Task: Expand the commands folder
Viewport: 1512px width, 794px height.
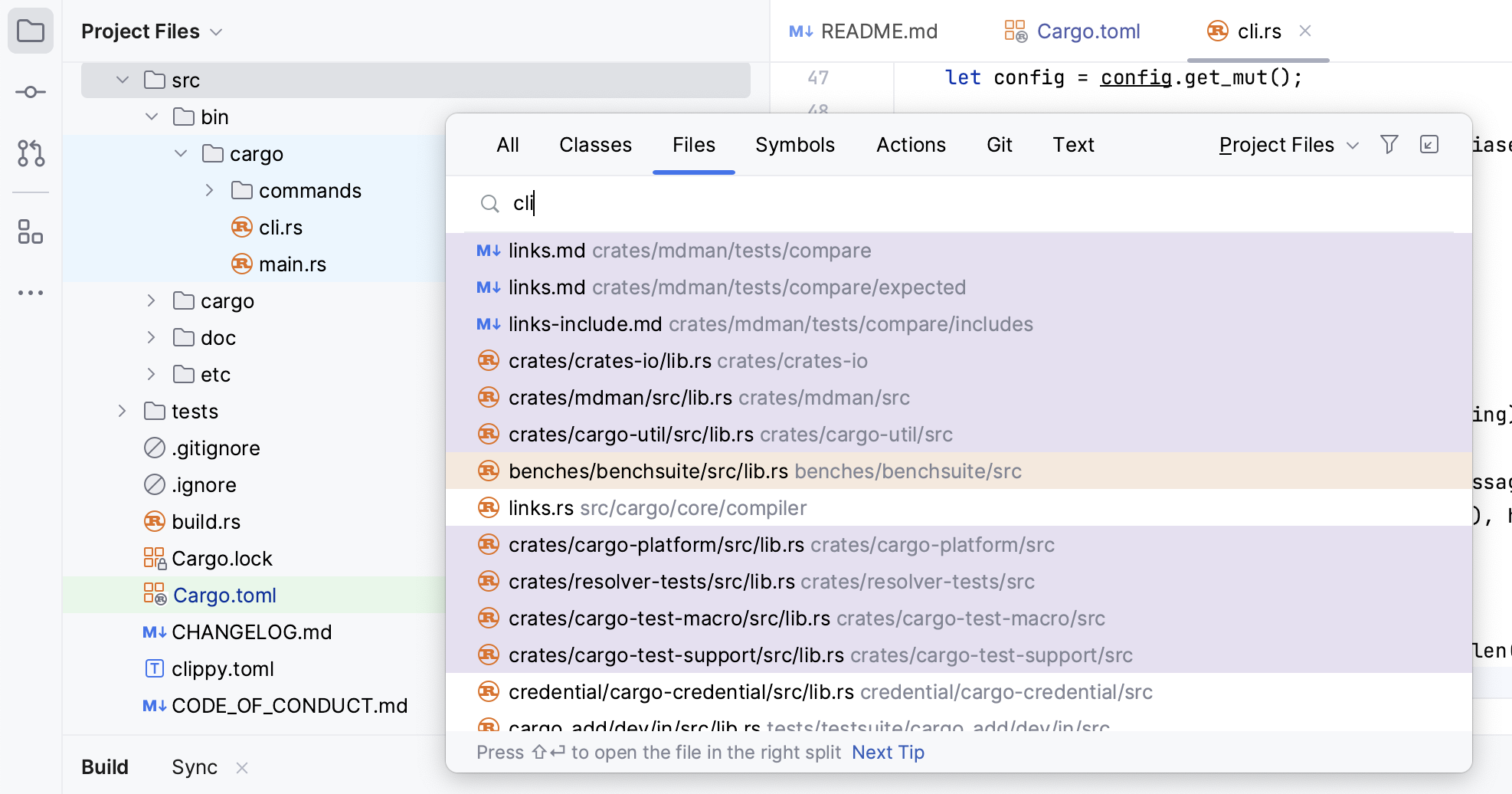Action: (209, 190)
